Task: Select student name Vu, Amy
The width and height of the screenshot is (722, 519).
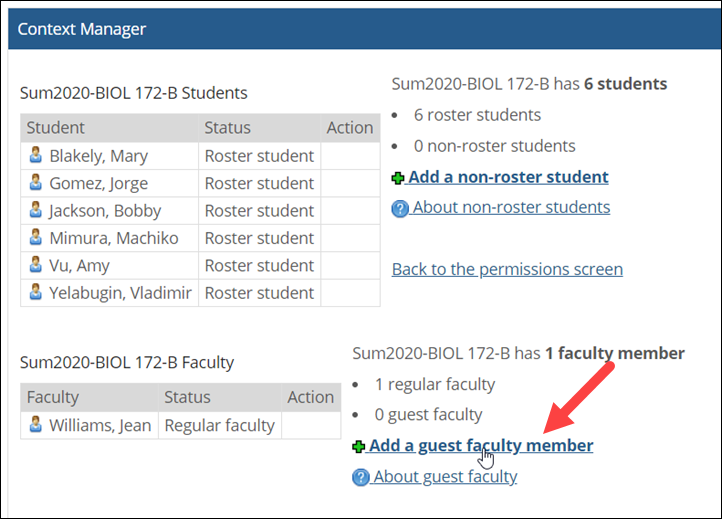Action: [79, 265]
